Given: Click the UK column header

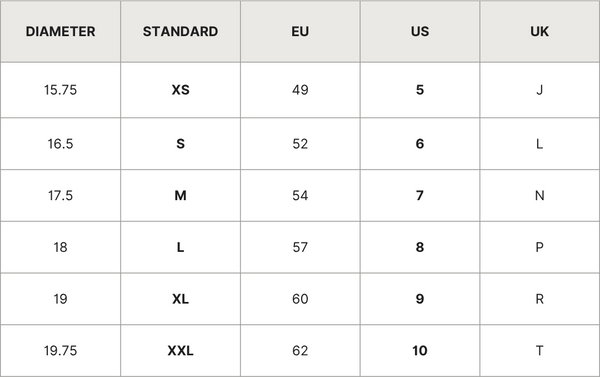Looking at the screenshot, I should tap(540, 31).
